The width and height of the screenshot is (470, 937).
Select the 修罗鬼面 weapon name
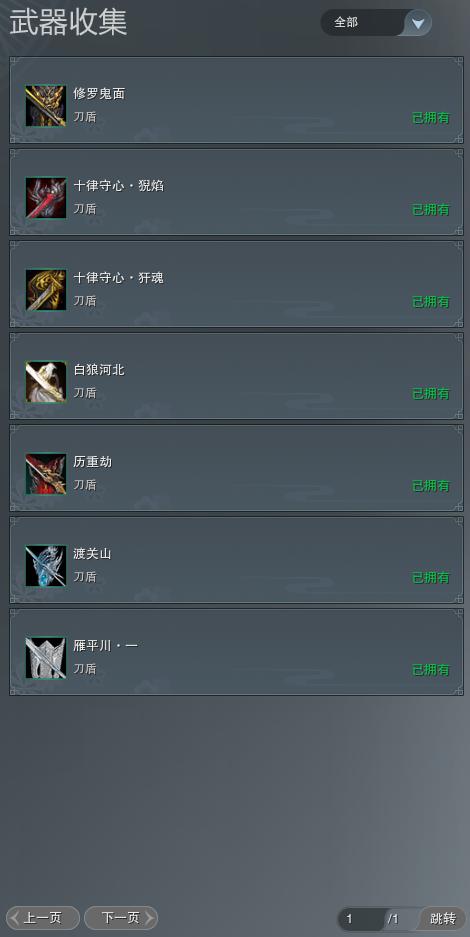click(99, 94)
